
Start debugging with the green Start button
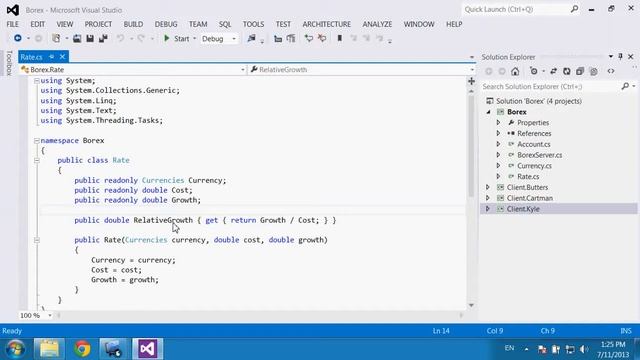tap(176, 38)
